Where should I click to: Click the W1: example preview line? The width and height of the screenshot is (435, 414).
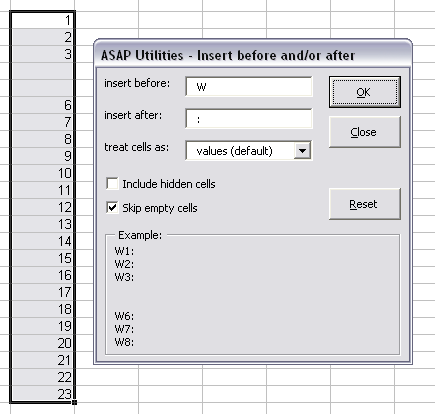coord(124,251)
